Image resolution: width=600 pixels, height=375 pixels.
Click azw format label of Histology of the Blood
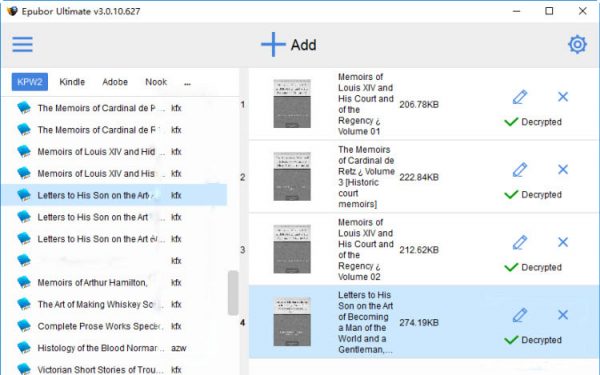(x=179, y=348)
